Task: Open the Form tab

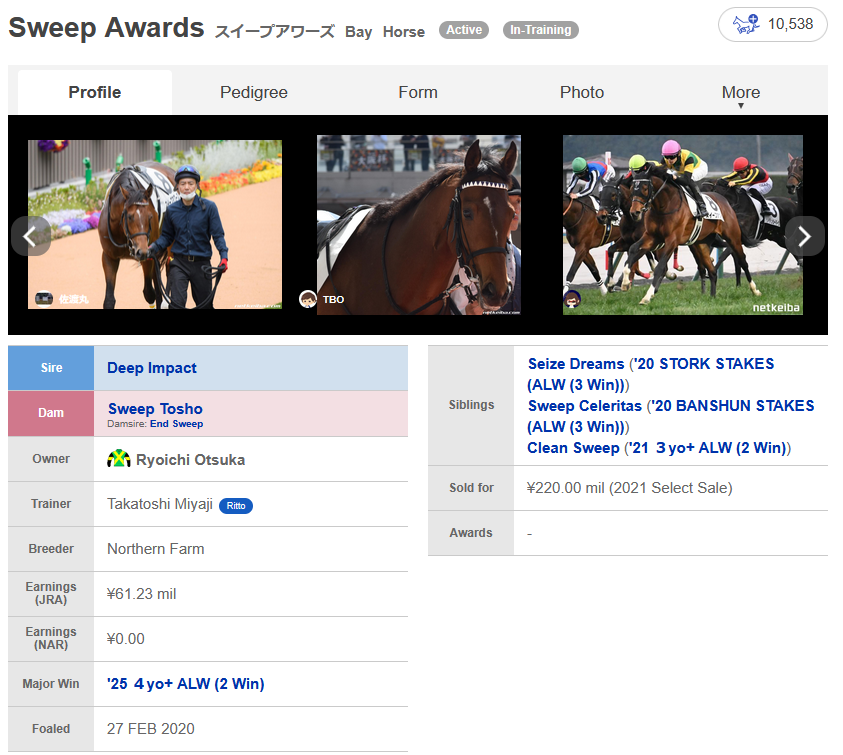Action: 418,92
